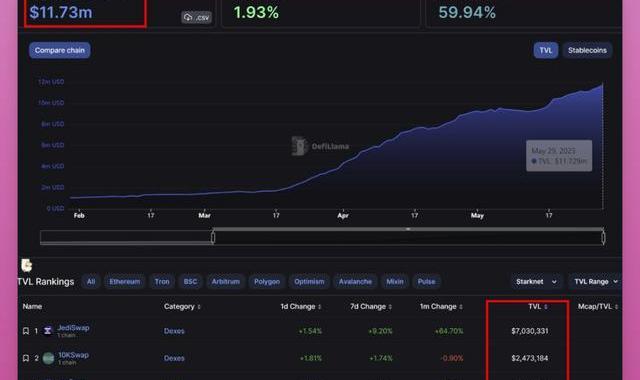Open the 10KSwap logo icon
Viewport: 640px width, 380px height.
coord(48,358)
